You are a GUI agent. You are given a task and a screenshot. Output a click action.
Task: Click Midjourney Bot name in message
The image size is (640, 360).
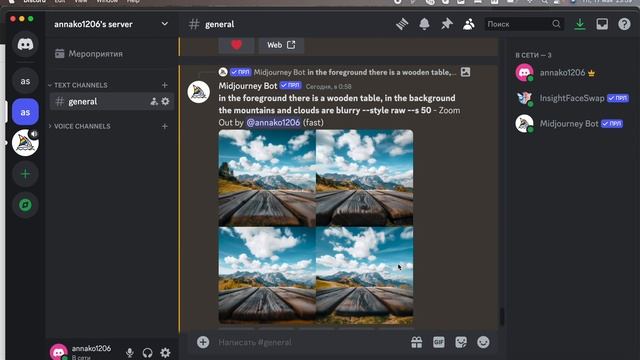click(x=248, y=86)
